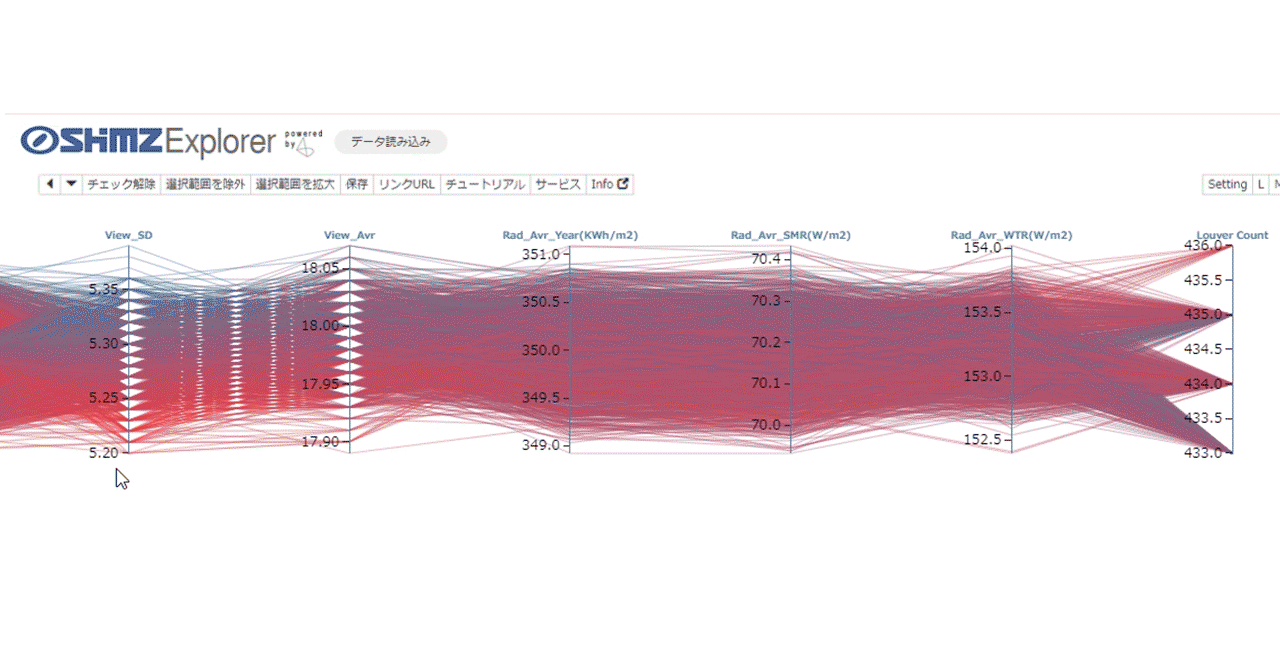Click the Louver Count axis header

coord(1232,236)
